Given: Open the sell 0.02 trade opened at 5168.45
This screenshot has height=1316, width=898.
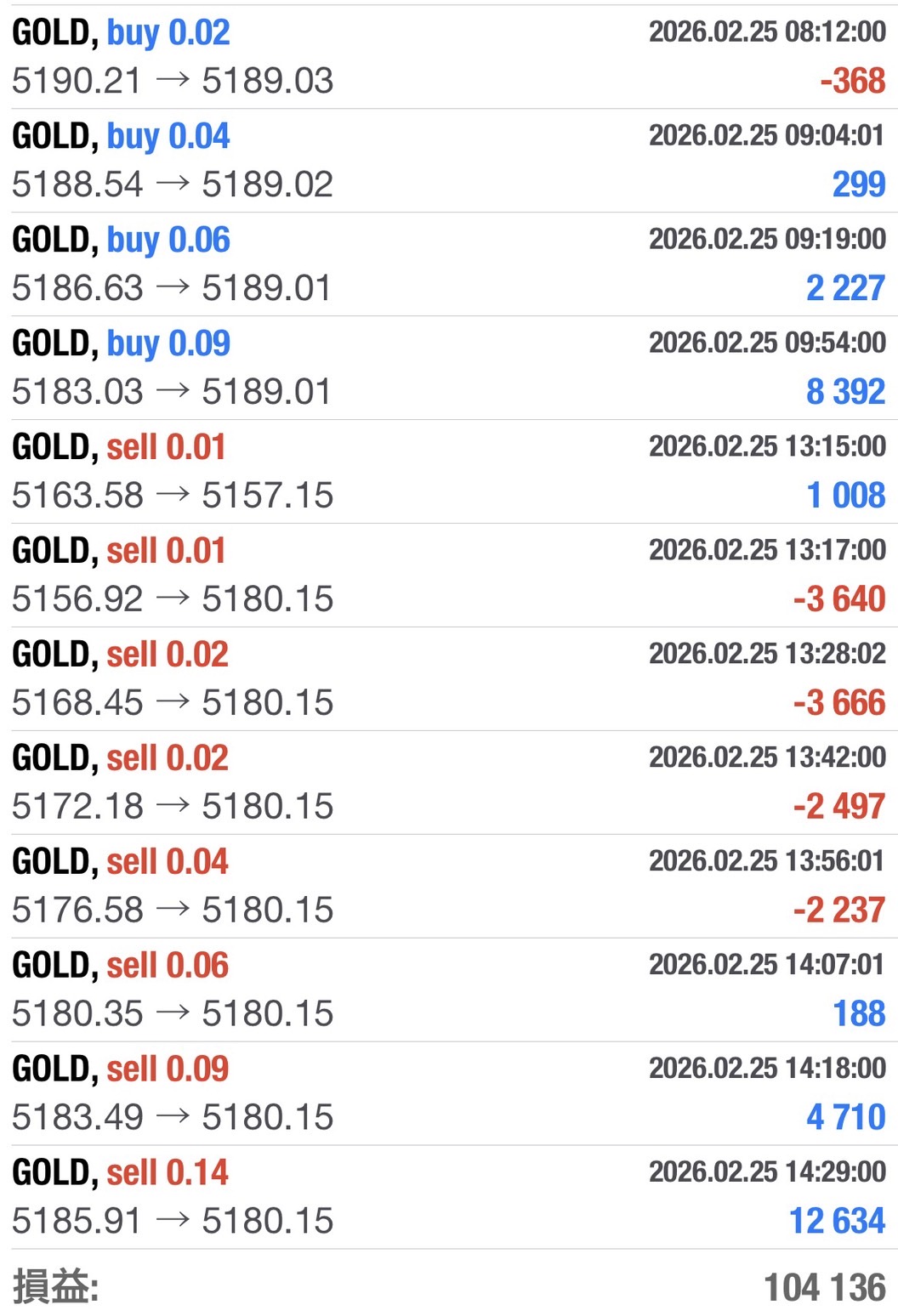Looking at the screenshot, I should (x=120, y=655).
